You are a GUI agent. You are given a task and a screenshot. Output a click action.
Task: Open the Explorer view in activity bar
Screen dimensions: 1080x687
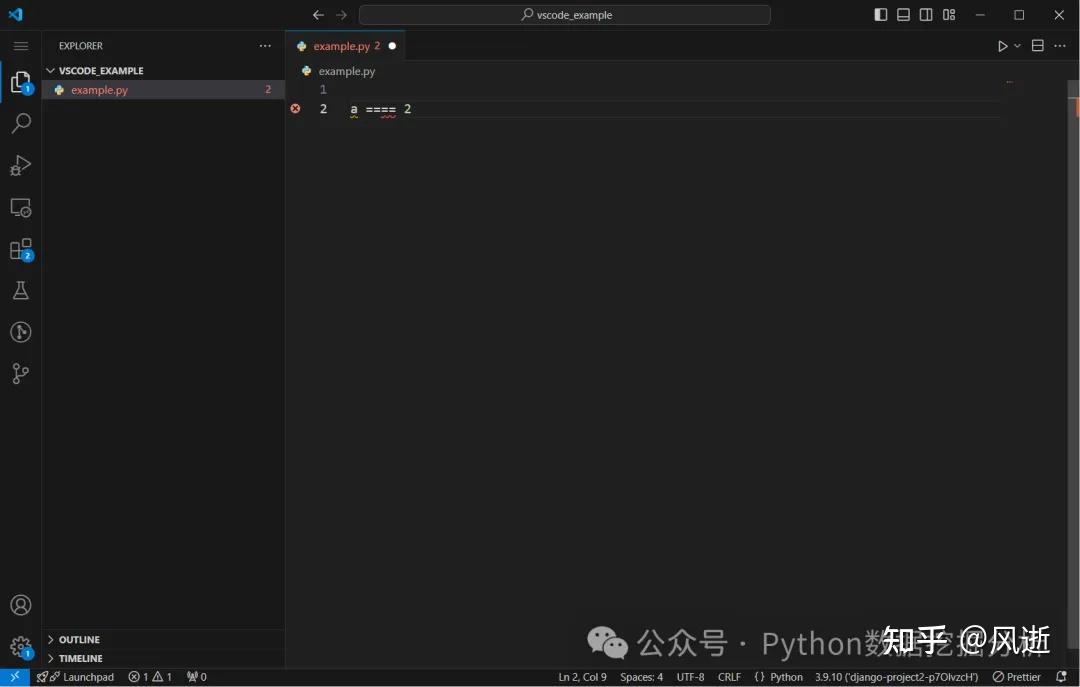tap(21, 82)
